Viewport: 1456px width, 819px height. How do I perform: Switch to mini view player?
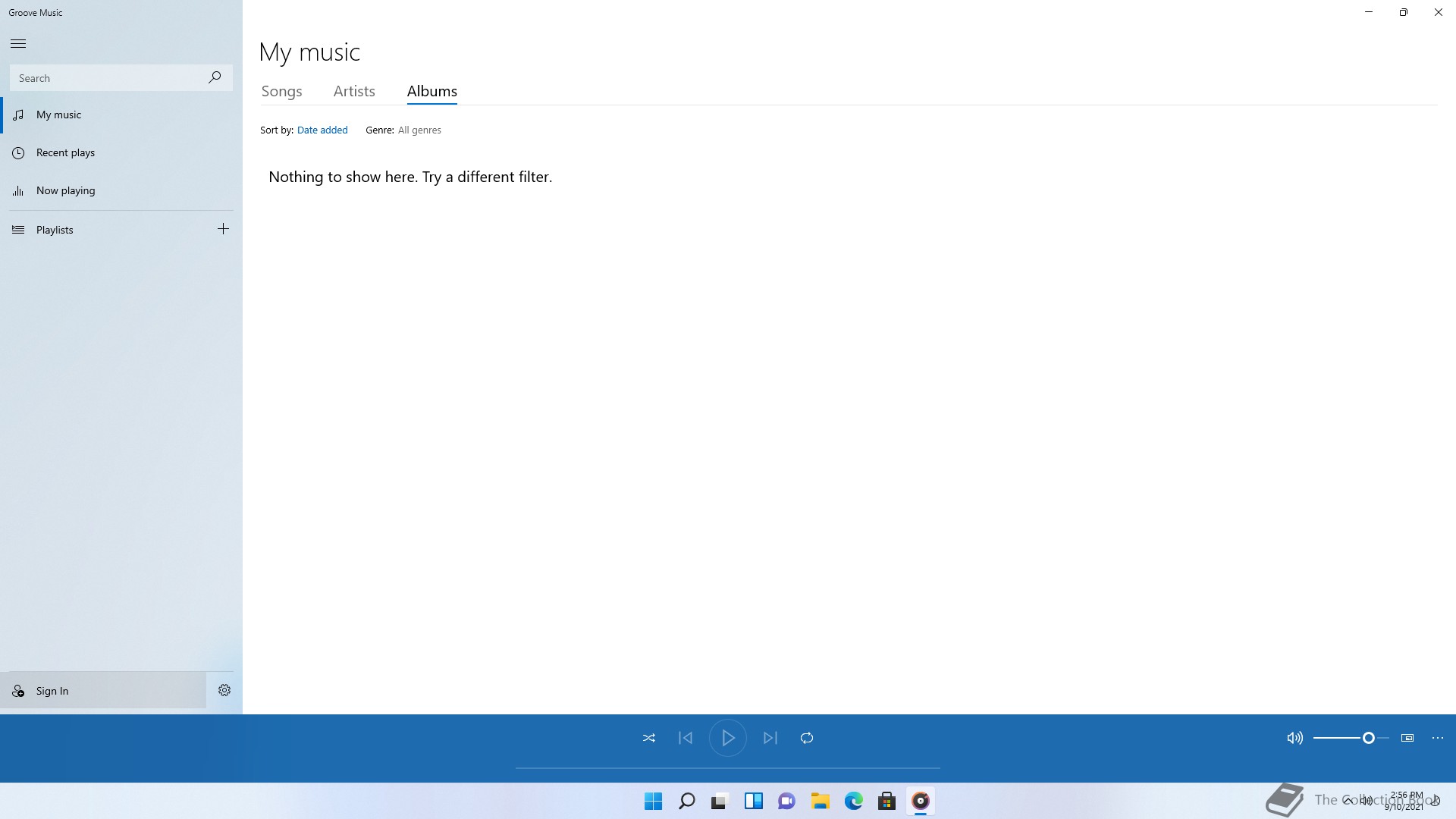pyautogui.click(x=1407, y=738)
